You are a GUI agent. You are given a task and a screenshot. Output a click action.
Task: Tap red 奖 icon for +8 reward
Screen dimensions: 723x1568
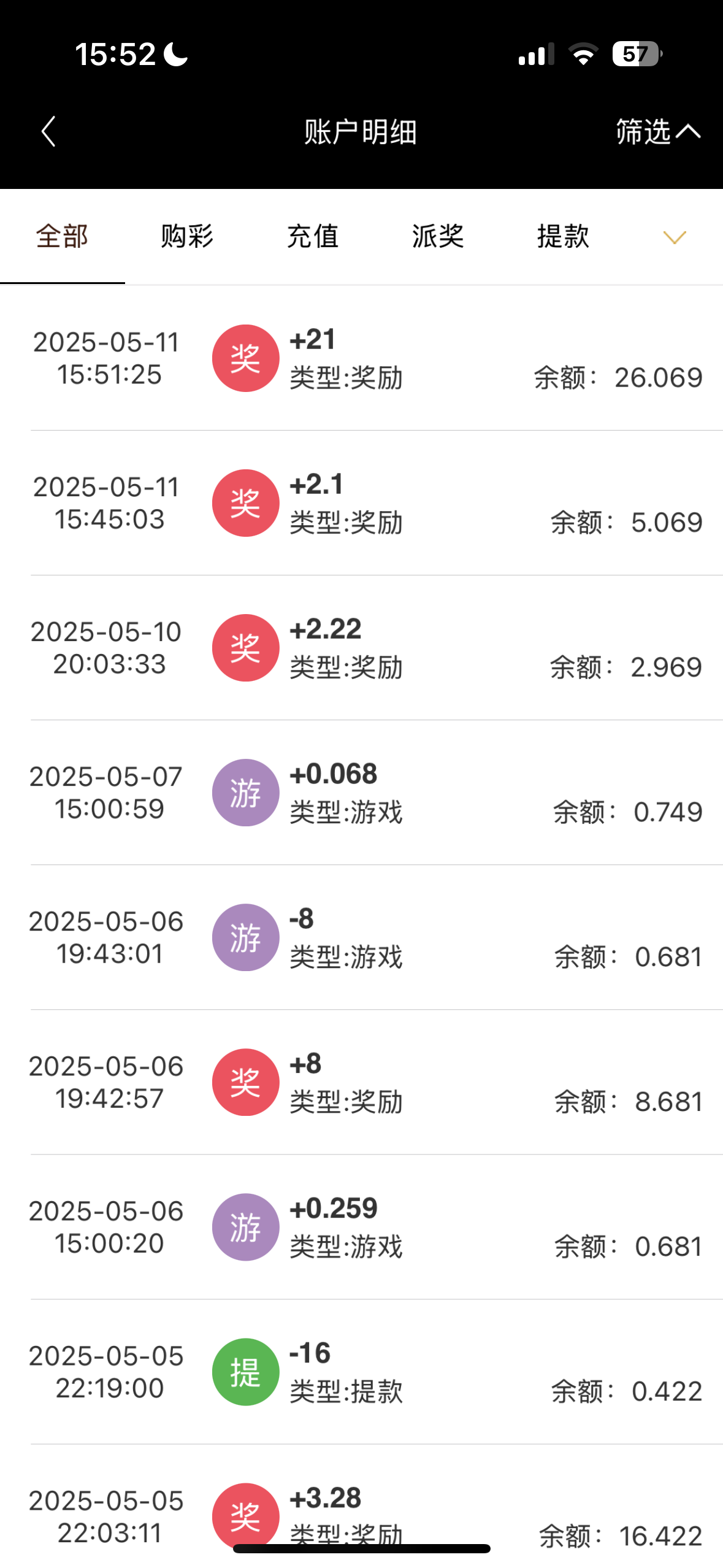pyautogui.click(x=245, y=1082)
